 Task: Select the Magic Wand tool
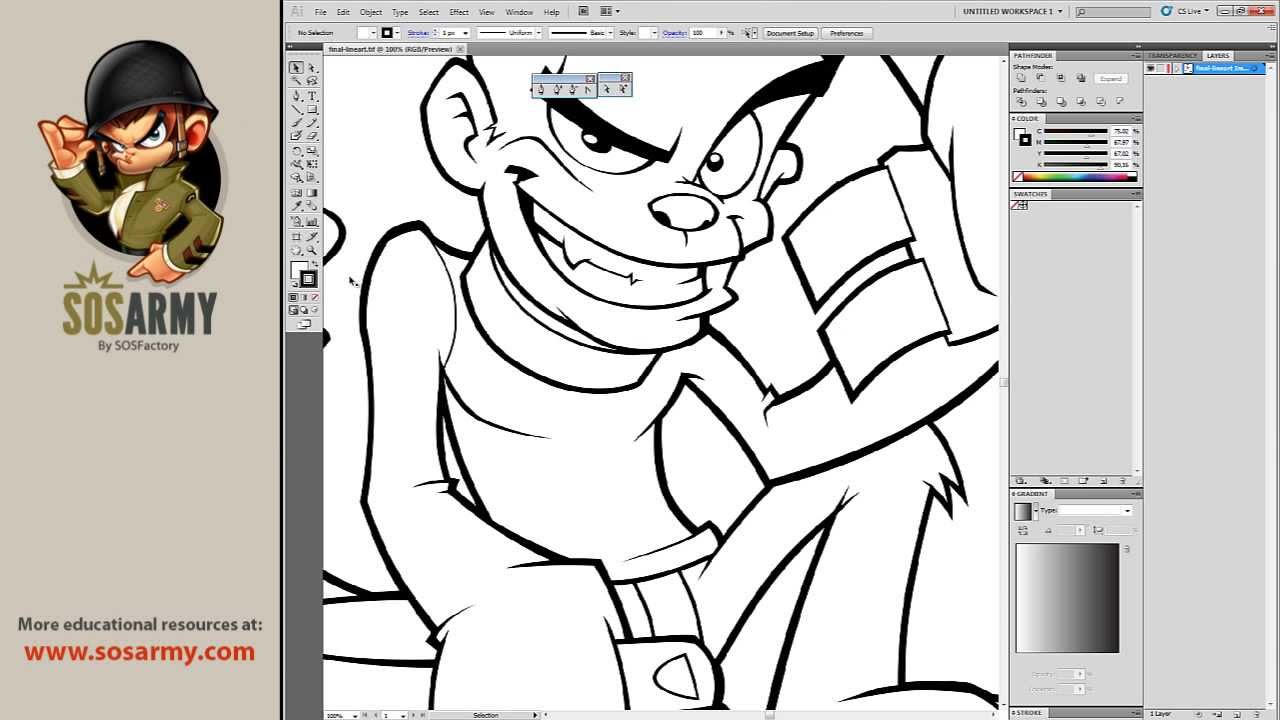coord(297,81)
